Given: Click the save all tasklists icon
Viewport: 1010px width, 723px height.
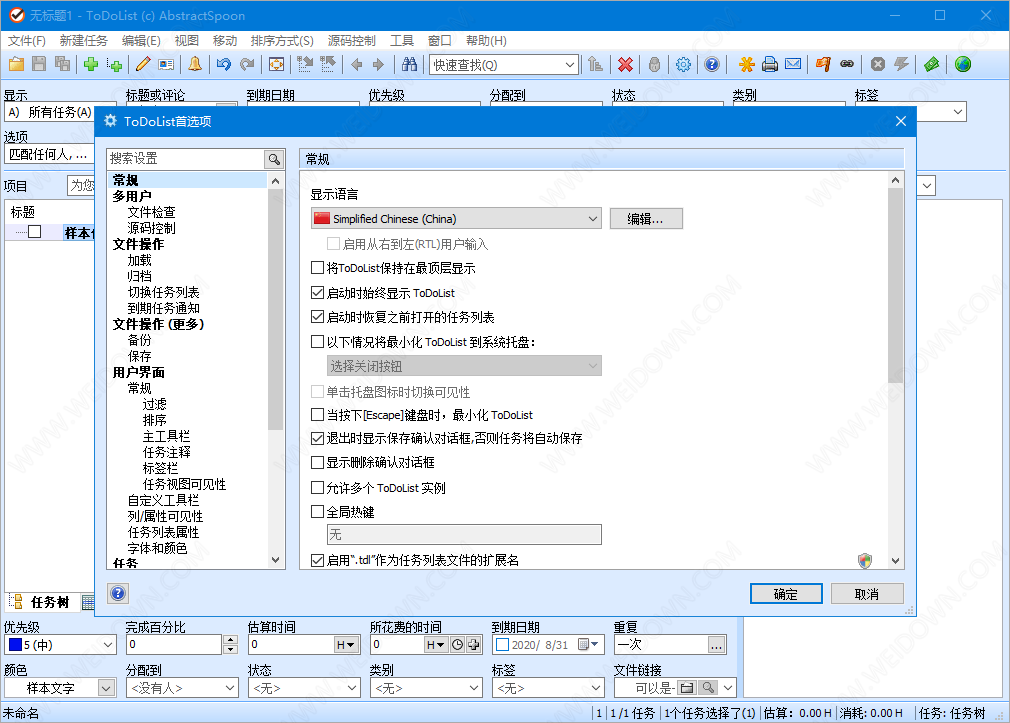Looking at the screenshot, I should (x=62, y=64).
